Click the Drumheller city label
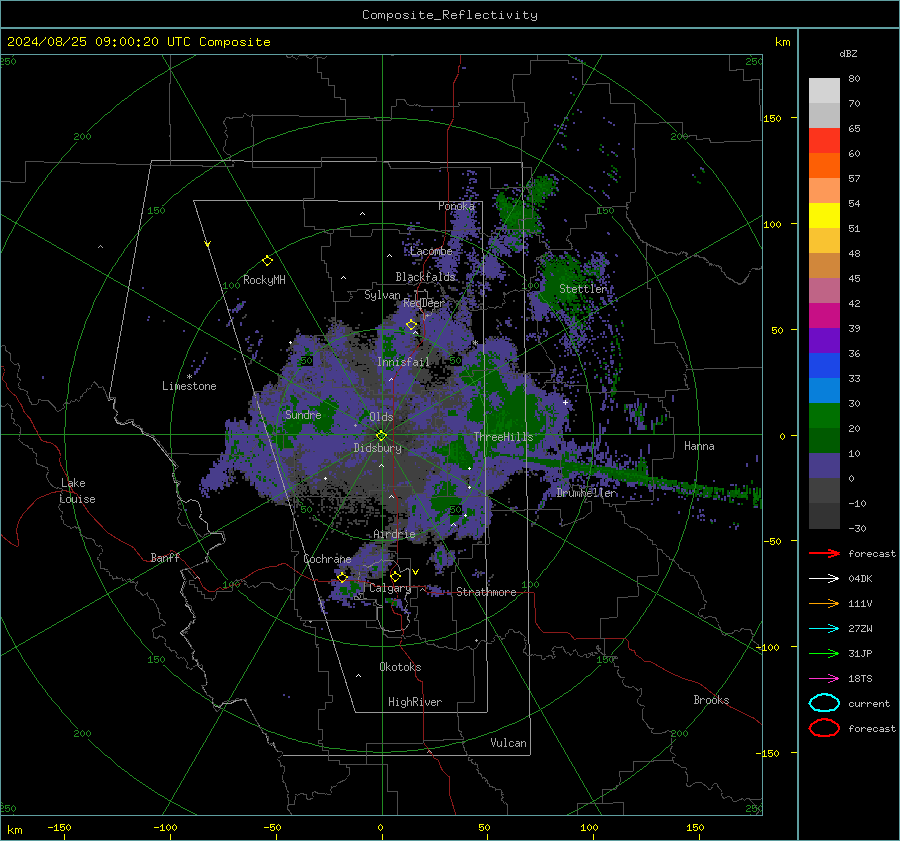The width and height of the screenshot is (900, 841). pos(587,493)
